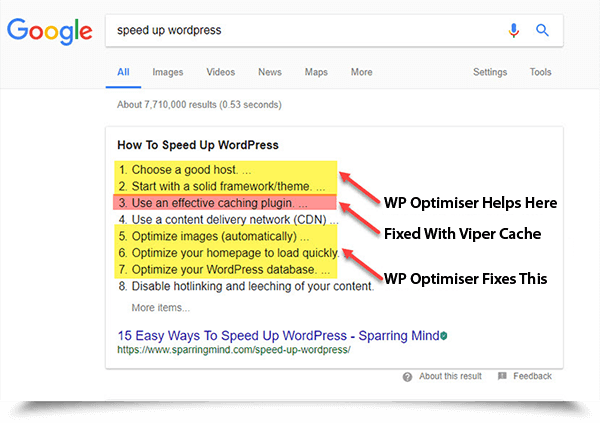
Task: Select the All results tab
Action: (x=123, y=72)
